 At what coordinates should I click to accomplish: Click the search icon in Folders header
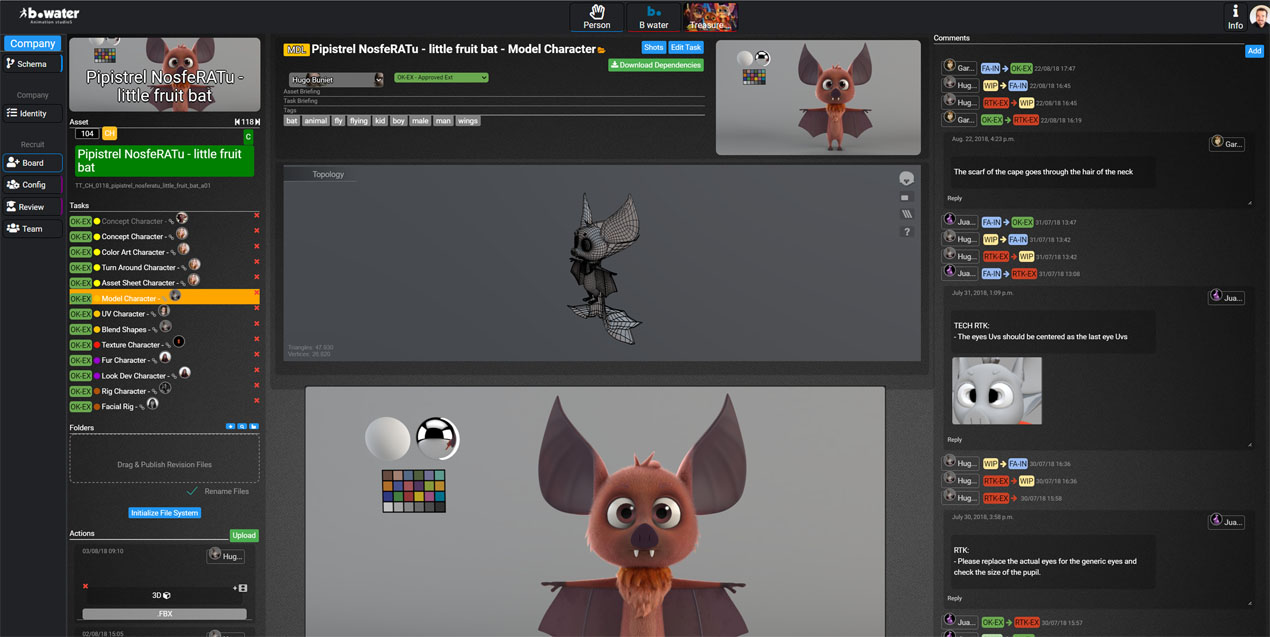(242, 427)
